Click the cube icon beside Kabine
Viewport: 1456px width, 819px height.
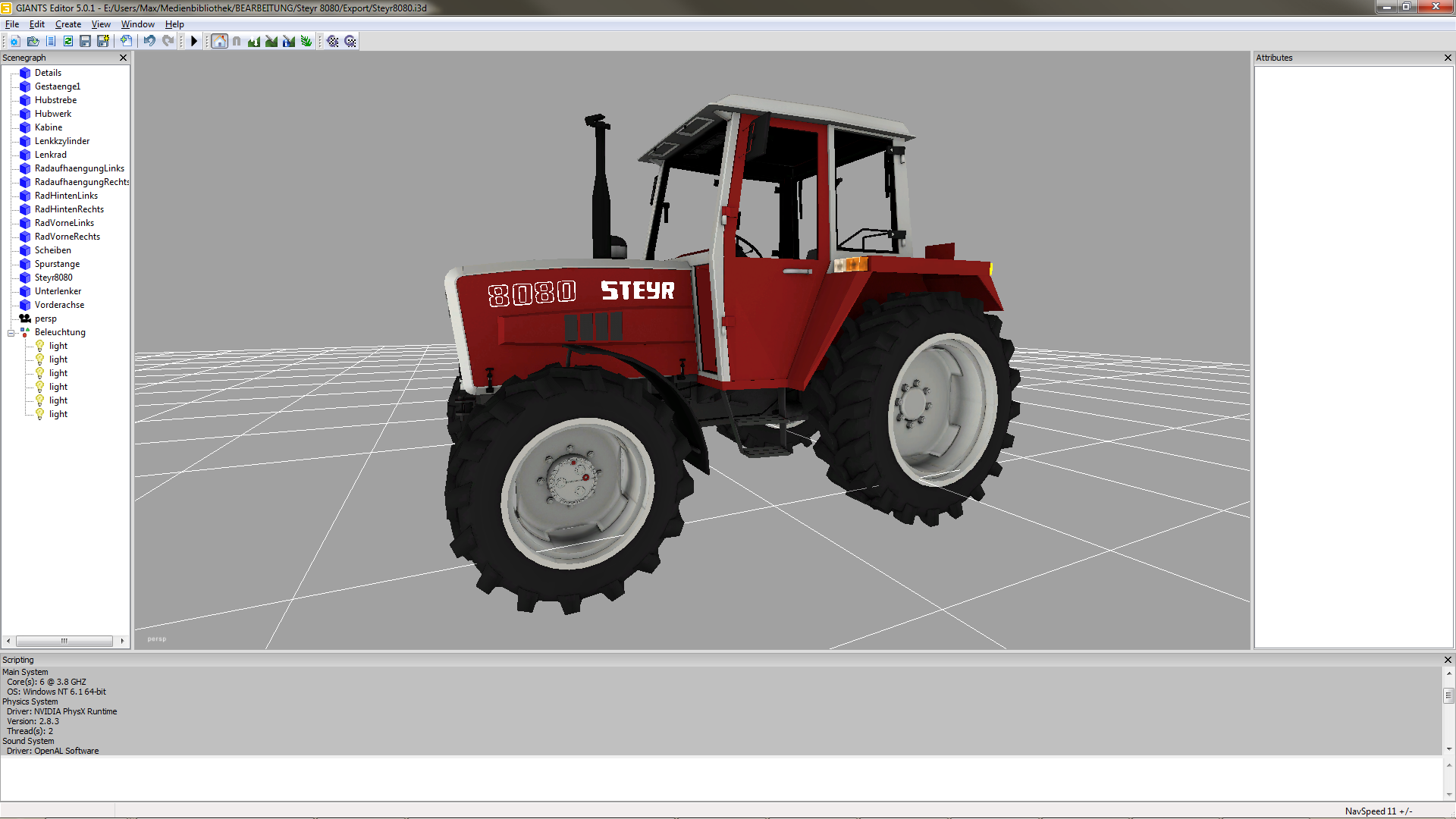click(25, 127)
